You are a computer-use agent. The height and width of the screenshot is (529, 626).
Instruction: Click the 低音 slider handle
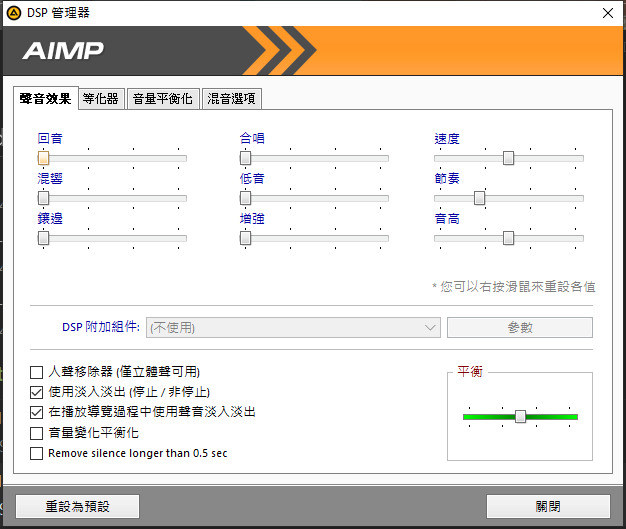coord(246,198)
